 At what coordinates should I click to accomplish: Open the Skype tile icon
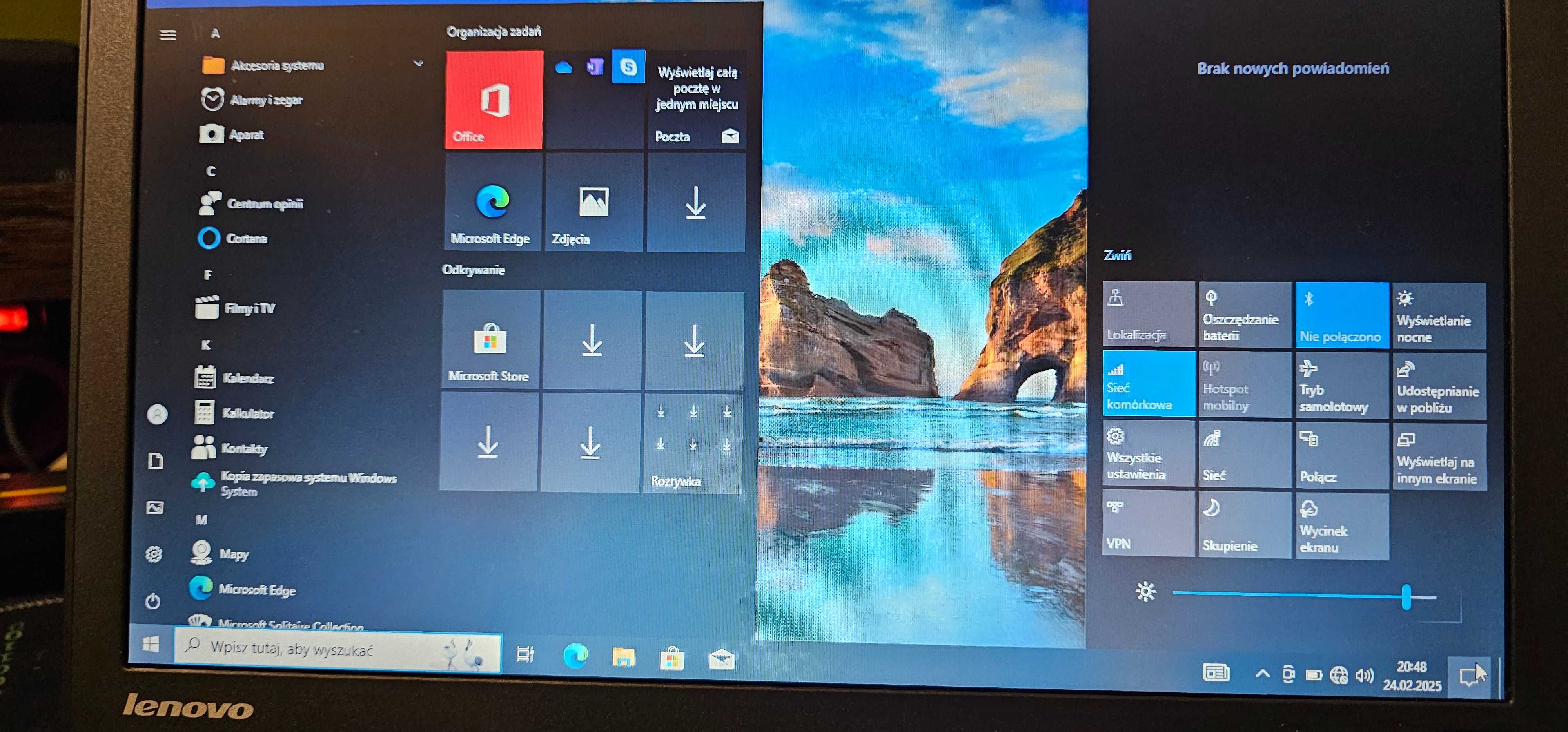pos(628,67)
